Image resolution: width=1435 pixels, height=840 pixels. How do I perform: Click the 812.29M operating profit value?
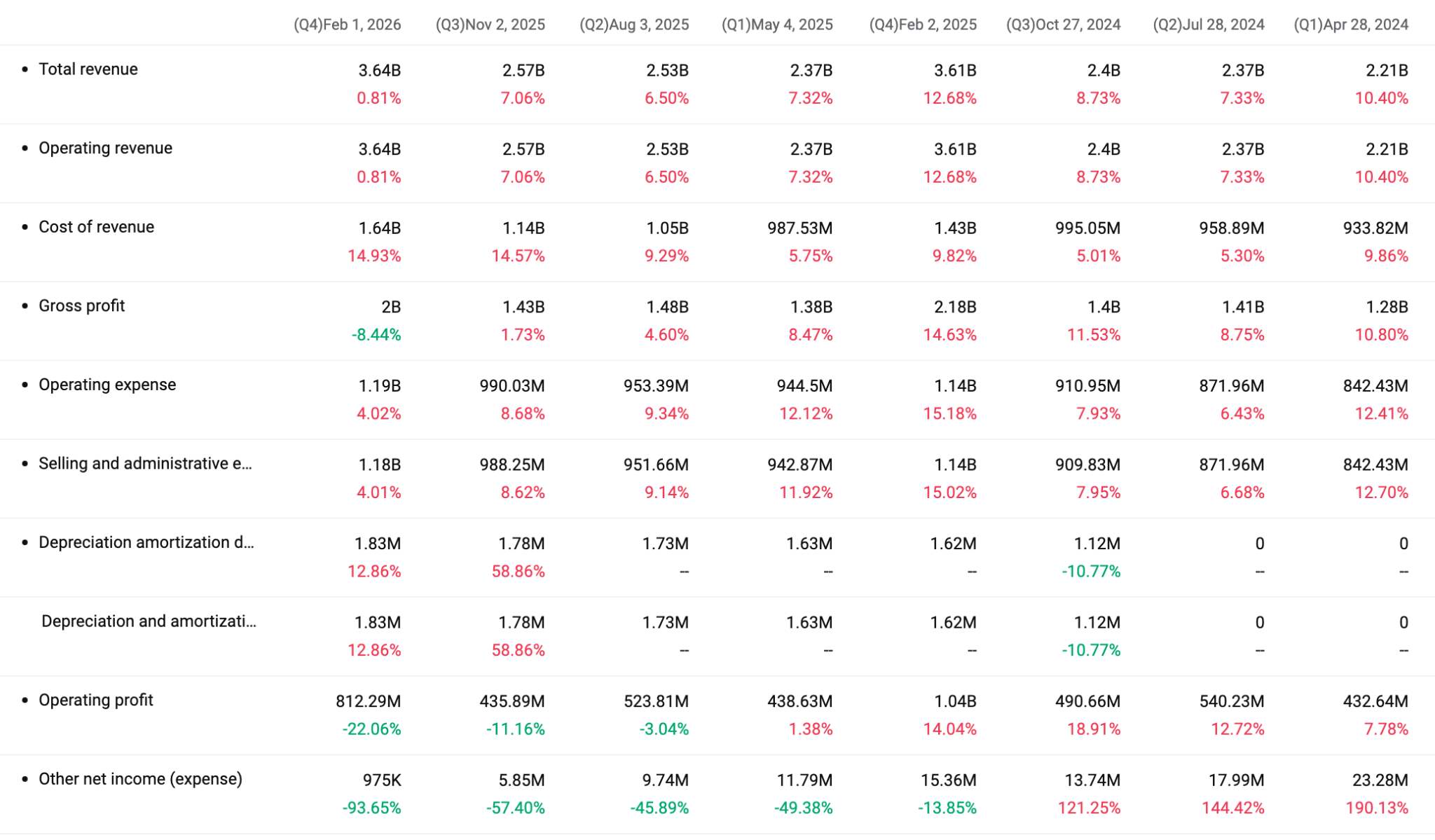(368, 701)
